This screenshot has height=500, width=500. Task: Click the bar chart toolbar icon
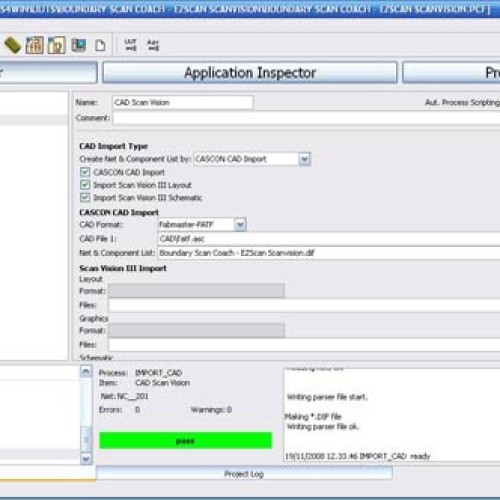pyautogui.click(x=35, y=45)
